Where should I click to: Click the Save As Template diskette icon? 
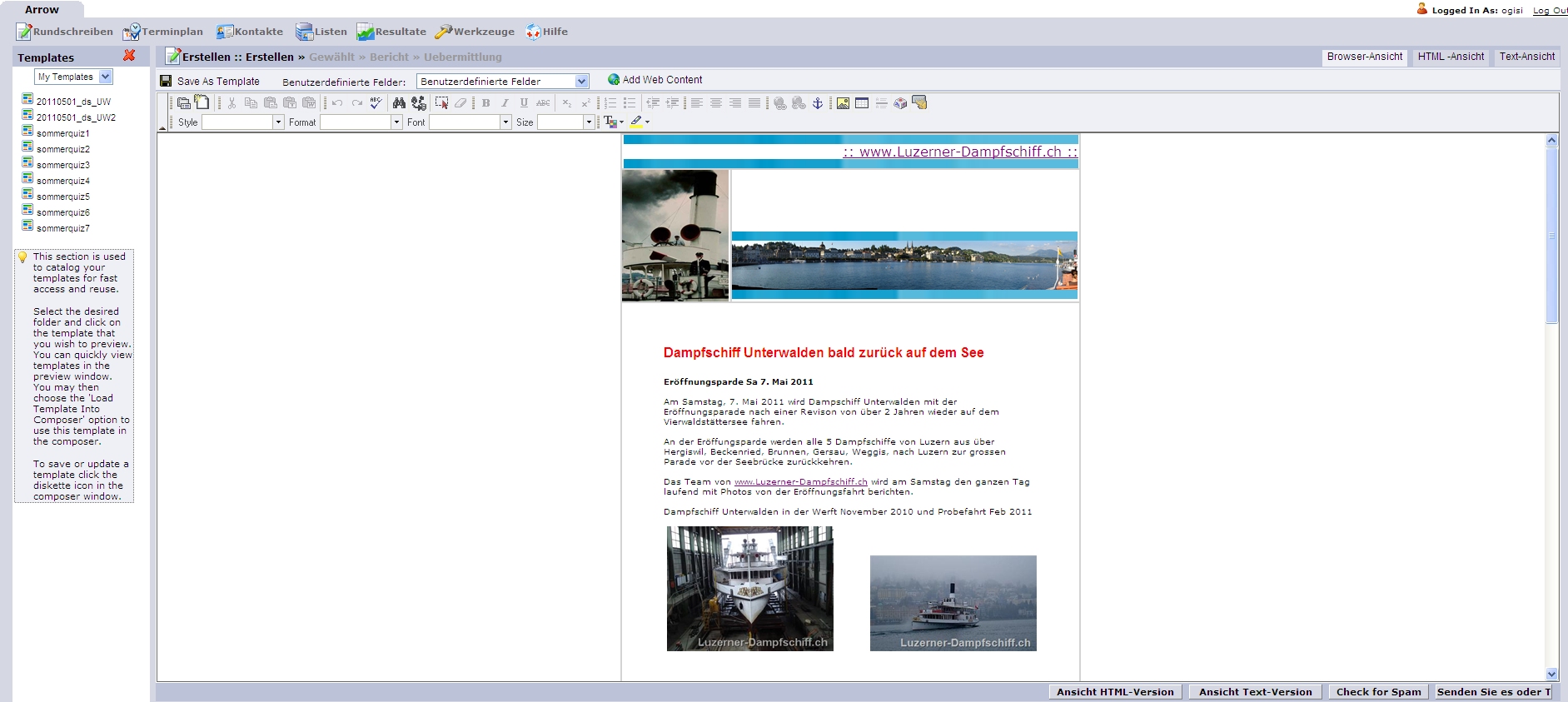coord(166,81)
